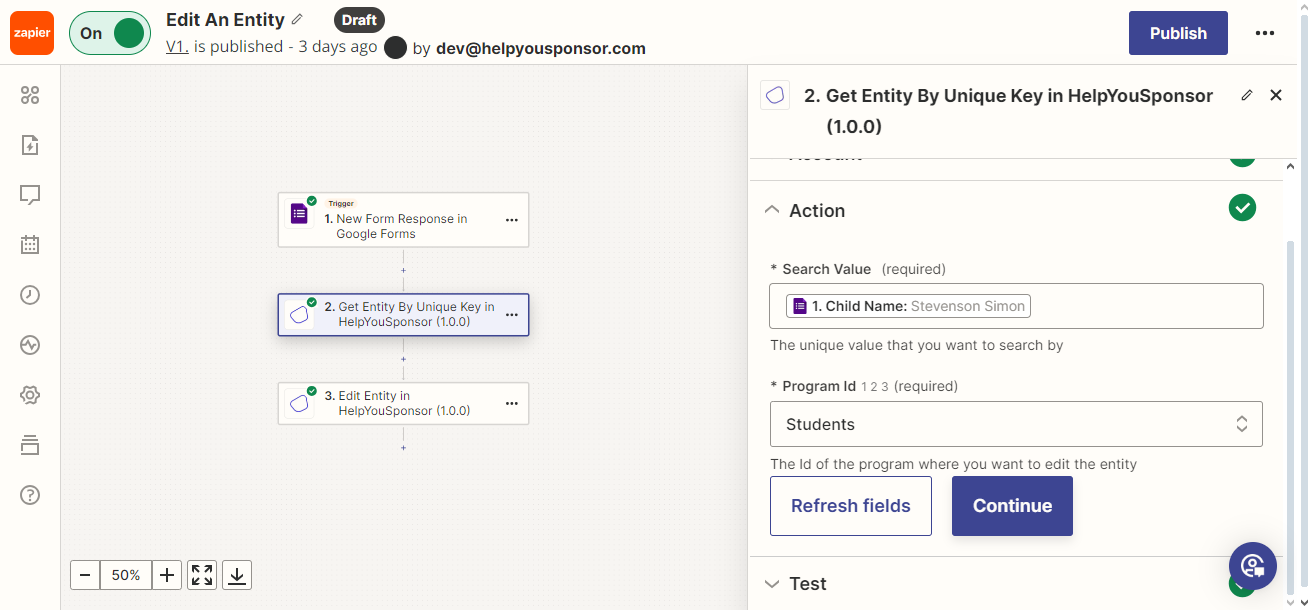Open options menu for step 1 Google Forms
Viewport: 1312px width, 610px height.
point(512,219)
